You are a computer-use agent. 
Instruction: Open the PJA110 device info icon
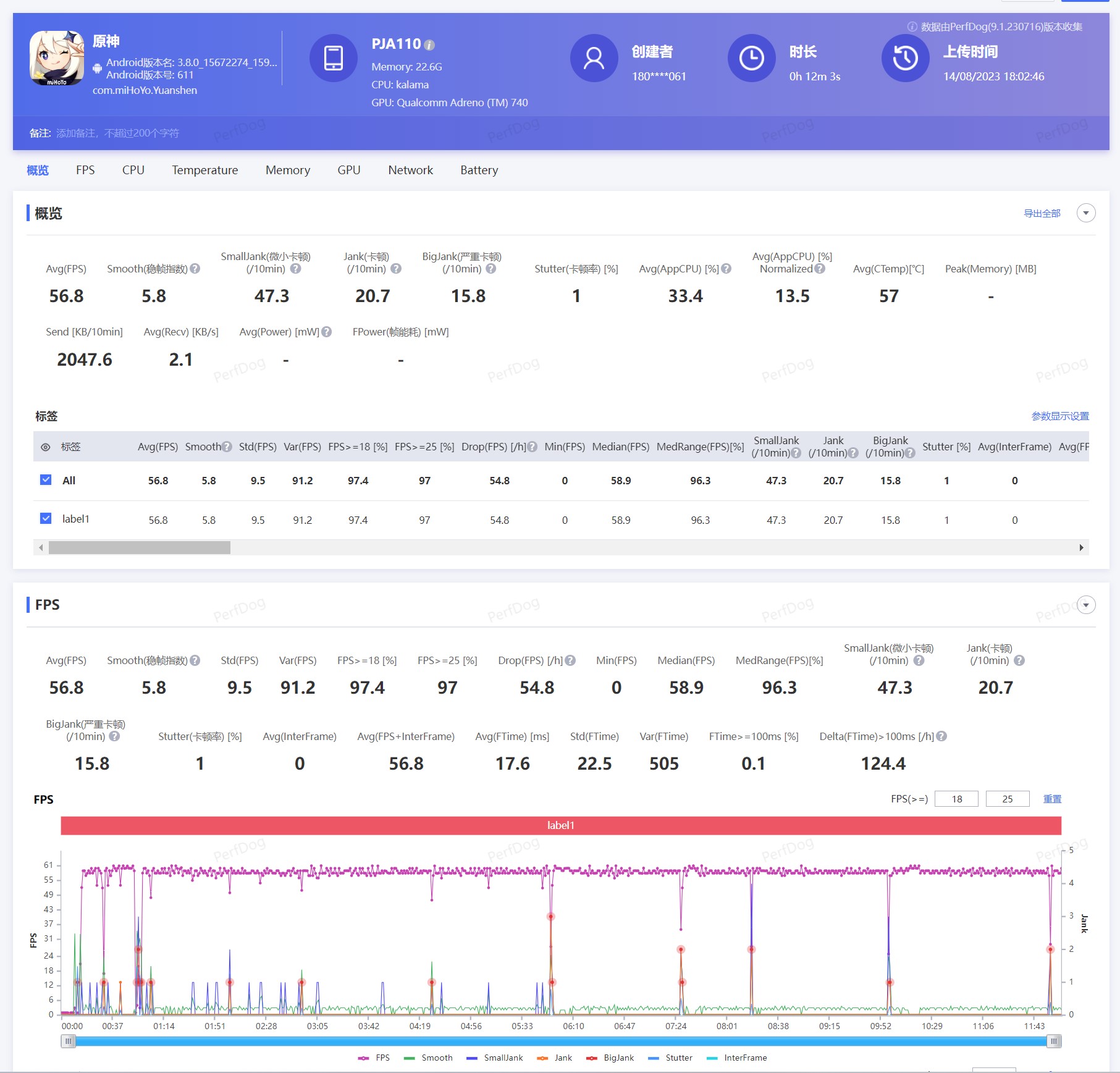click(x=430, y=45)
